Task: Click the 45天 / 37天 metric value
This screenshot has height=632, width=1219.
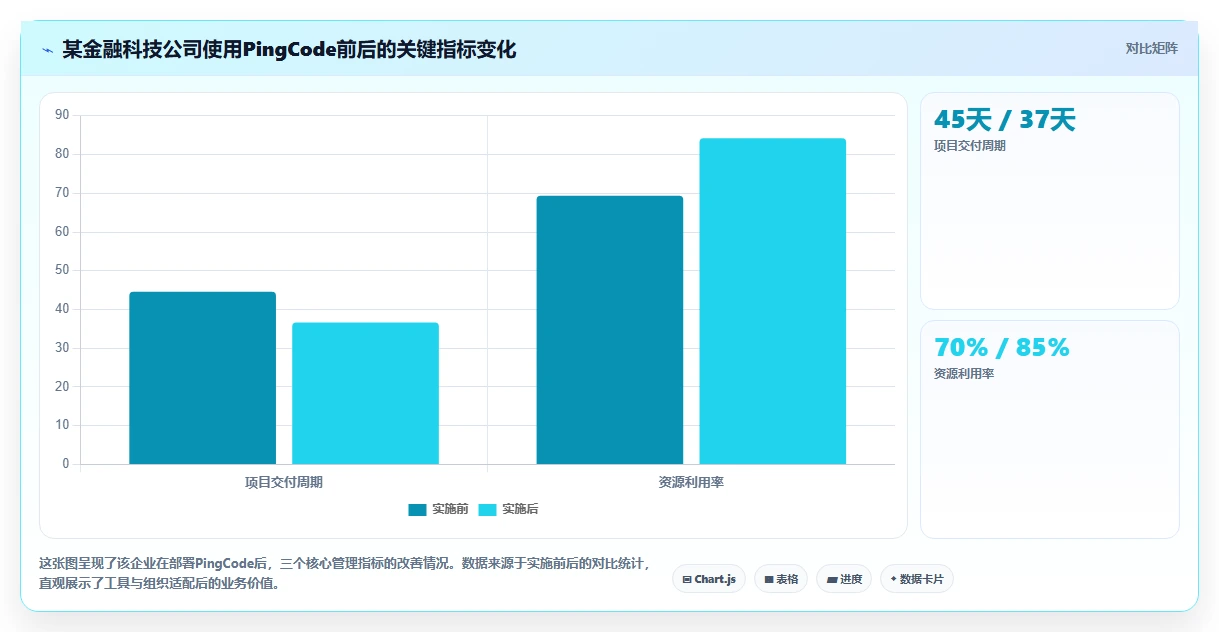Action: (1004, 120)
